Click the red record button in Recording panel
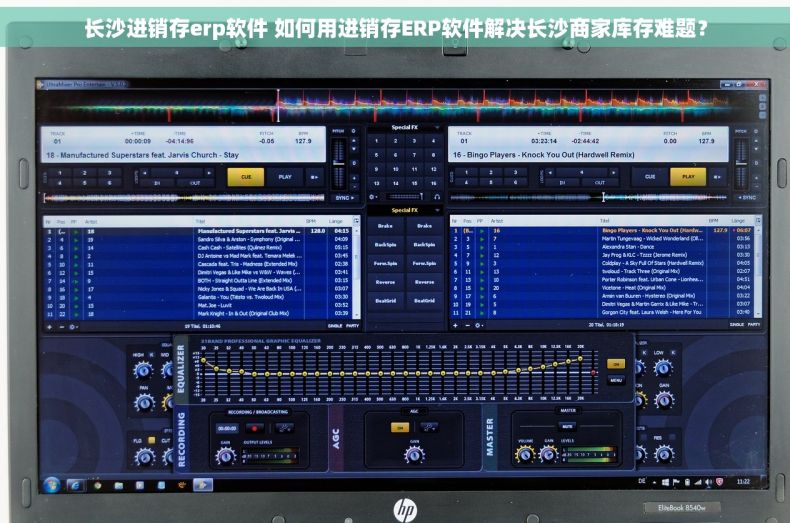Screen dimensions: 790x523 254,428
